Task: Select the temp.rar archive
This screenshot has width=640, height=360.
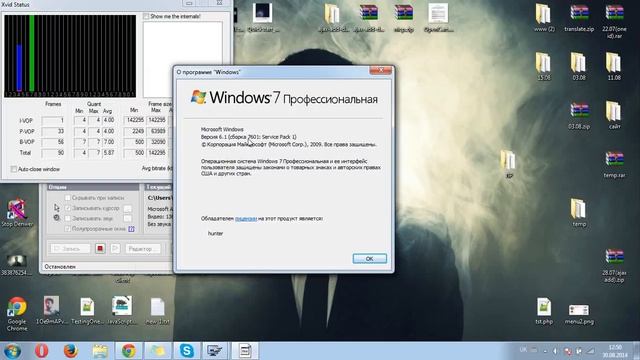Action: pos(614,164)
